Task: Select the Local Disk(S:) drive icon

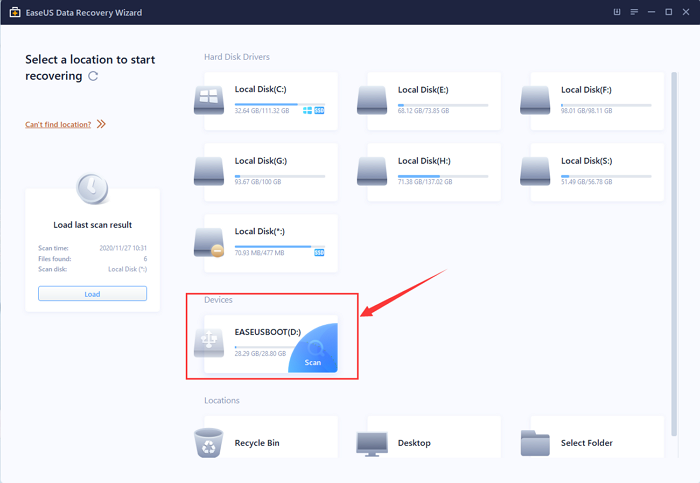Action: click(535, 171)
